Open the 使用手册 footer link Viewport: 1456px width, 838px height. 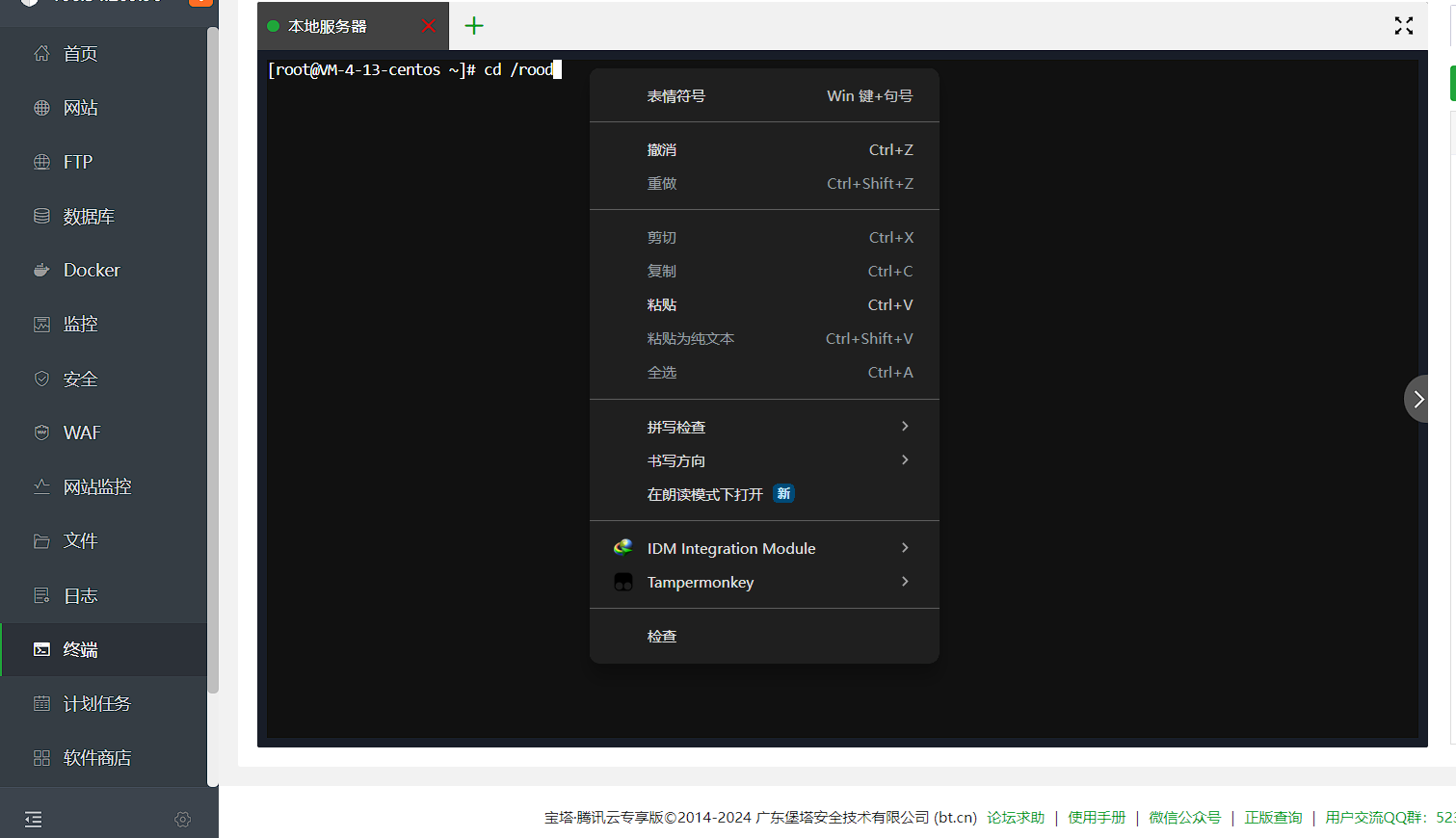[1096, 817]
